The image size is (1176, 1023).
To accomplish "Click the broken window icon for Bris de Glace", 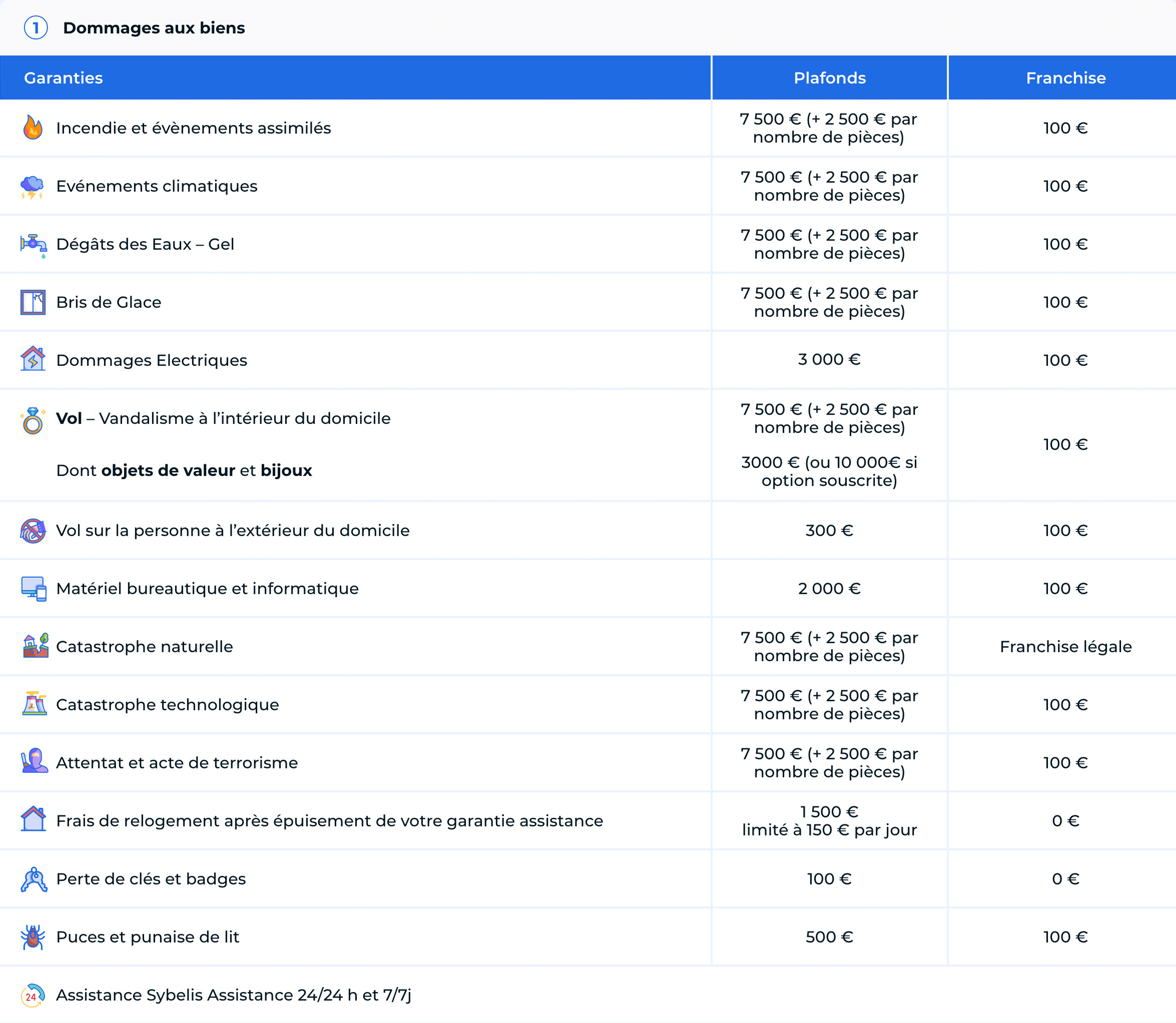I will pos(33,302).
